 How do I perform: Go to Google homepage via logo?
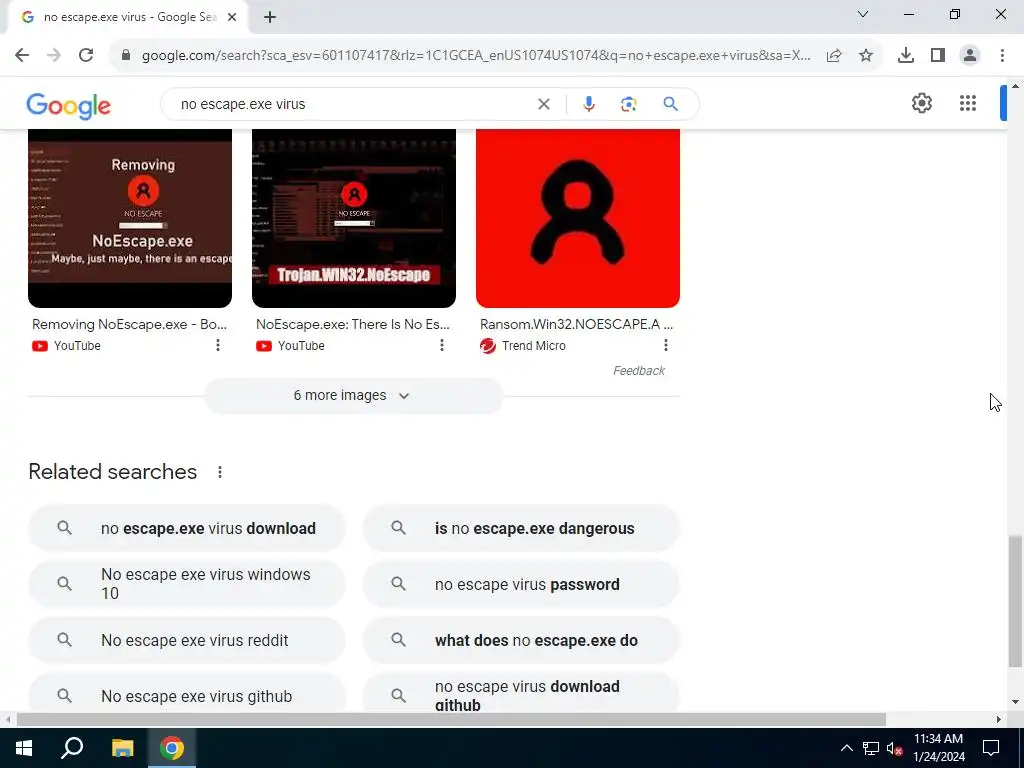click(x=69, y=105)
